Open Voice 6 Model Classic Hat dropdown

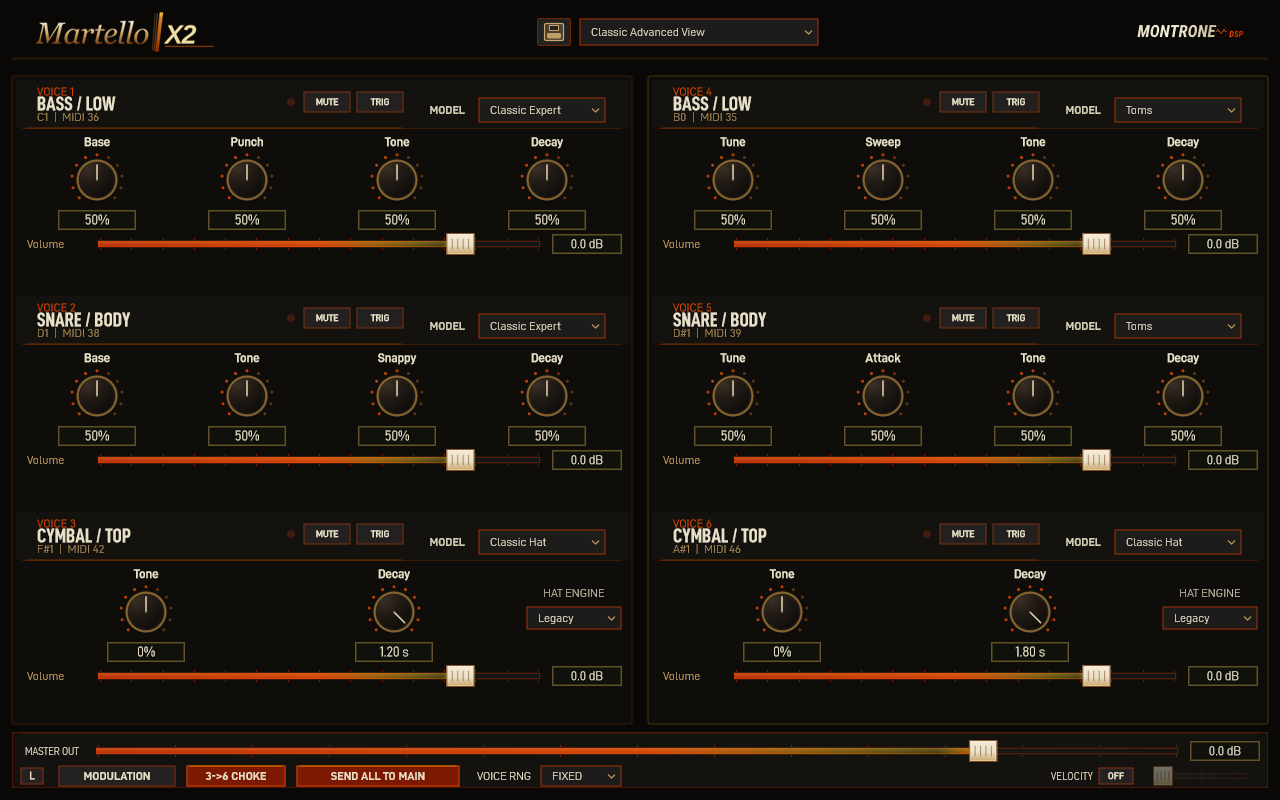(x=1178, y=542)
